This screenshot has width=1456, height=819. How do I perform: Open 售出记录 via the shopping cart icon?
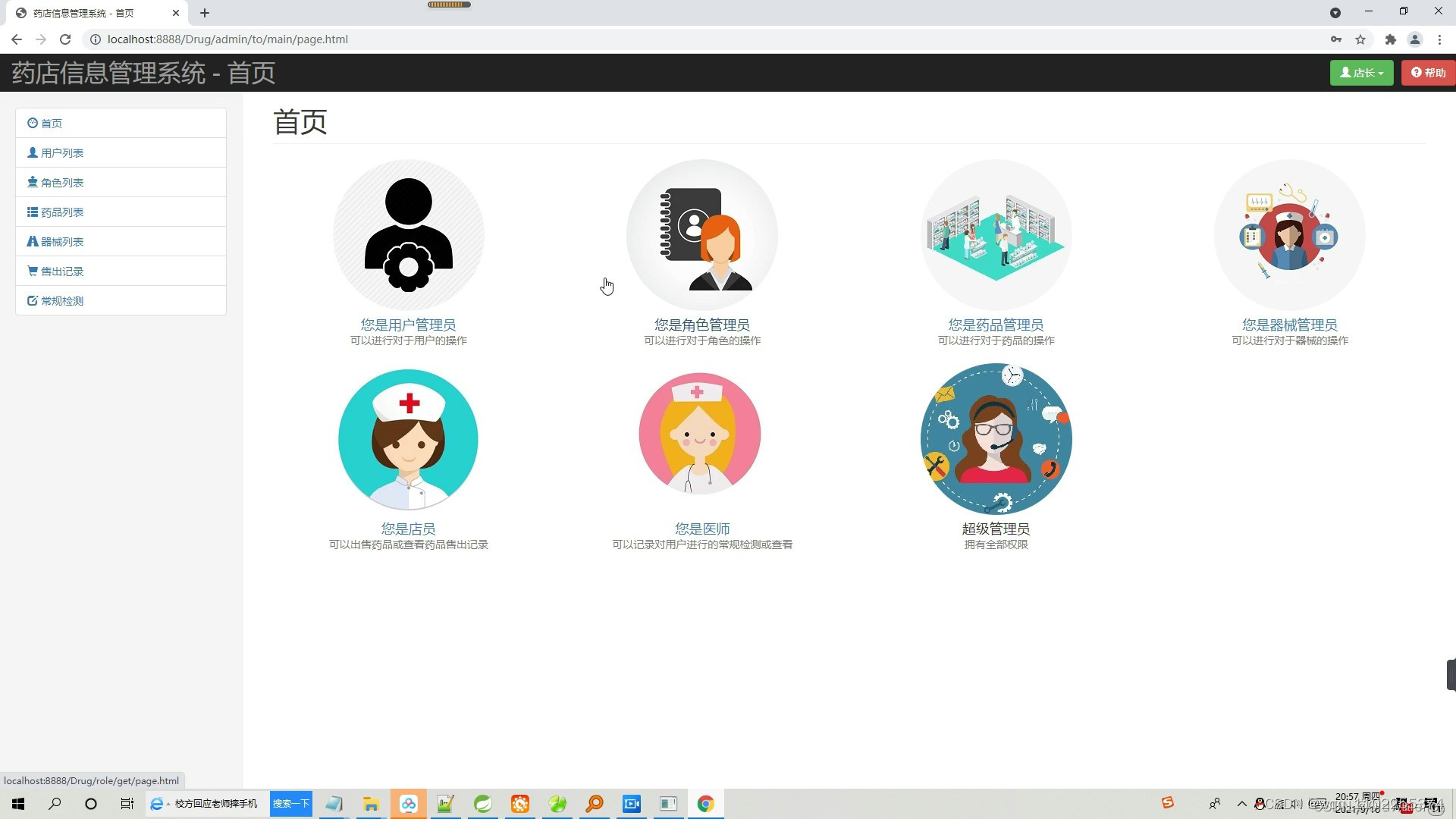[x=31, y=271]
